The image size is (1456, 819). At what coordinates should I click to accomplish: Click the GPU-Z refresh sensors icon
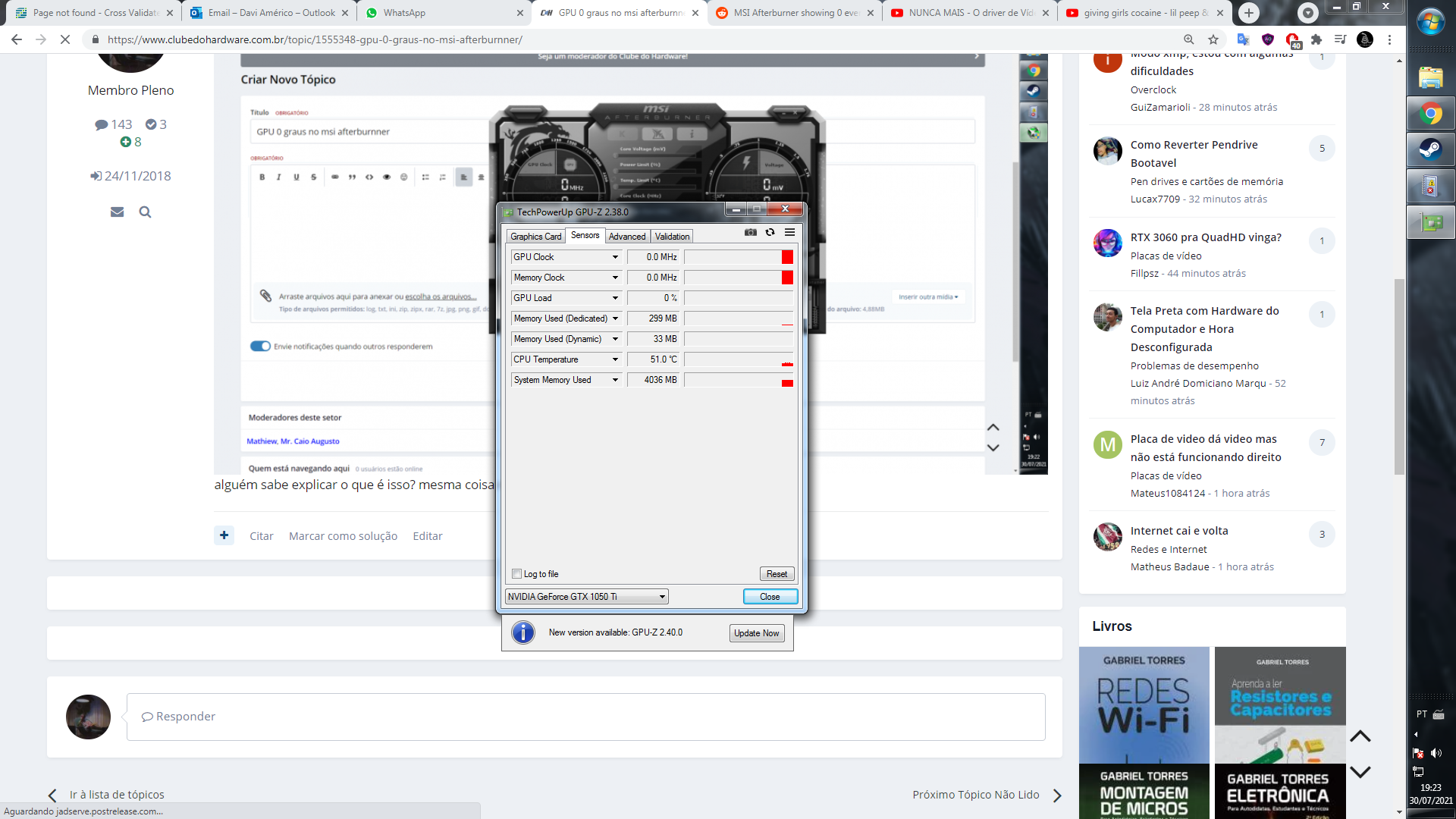pos(770,233)
